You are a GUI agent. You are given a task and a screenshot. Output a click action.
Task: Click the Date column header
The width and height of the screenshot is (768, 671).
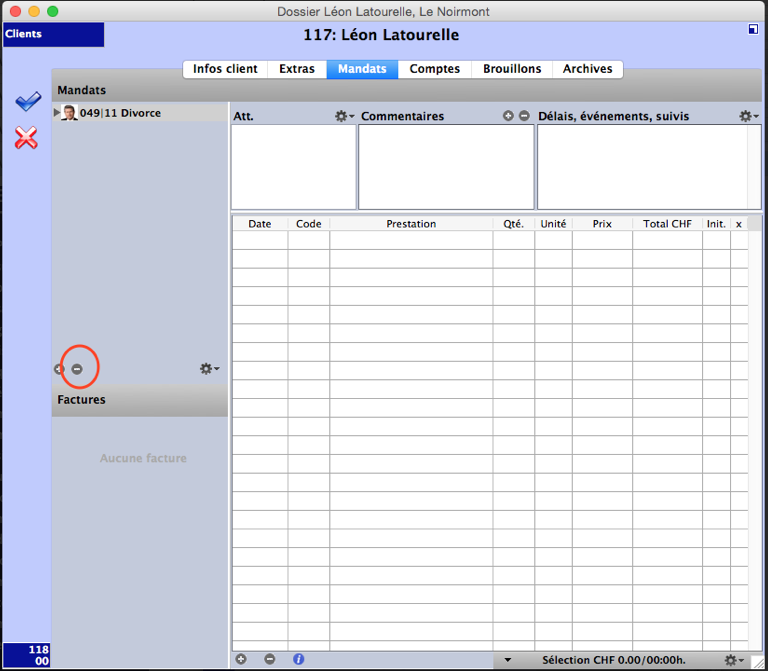click(260, 224)
